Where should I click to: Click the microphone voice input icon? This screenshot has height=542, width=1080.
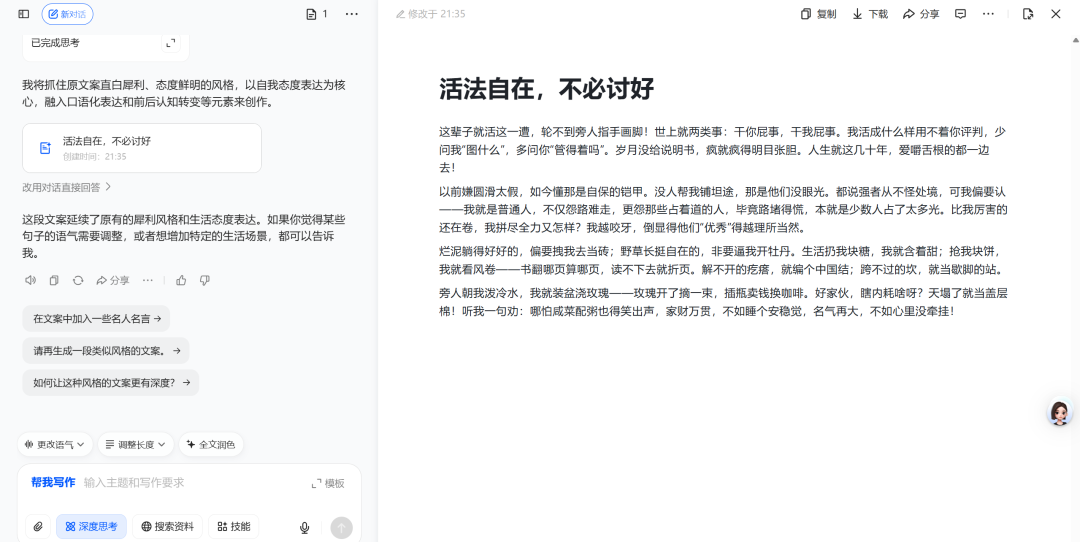305,527
